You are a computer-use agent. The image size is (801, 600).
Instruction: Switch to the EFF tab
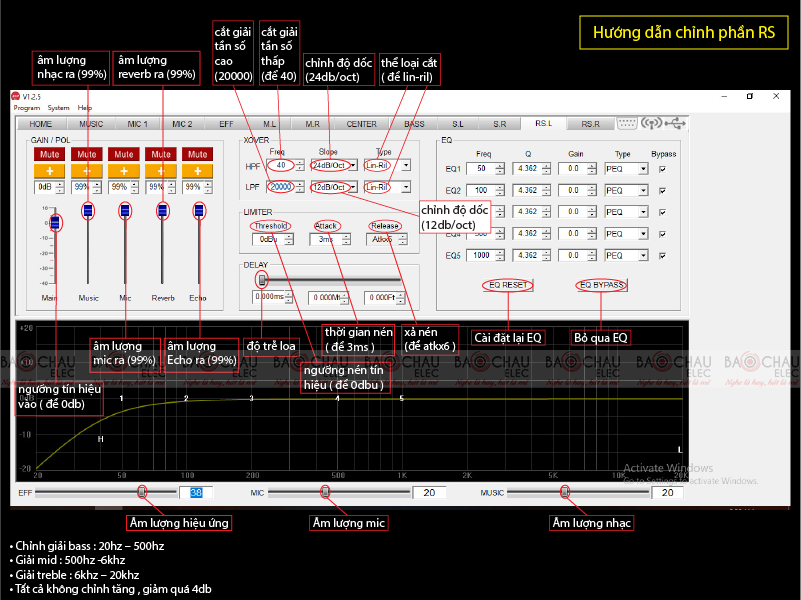[226, 124]
